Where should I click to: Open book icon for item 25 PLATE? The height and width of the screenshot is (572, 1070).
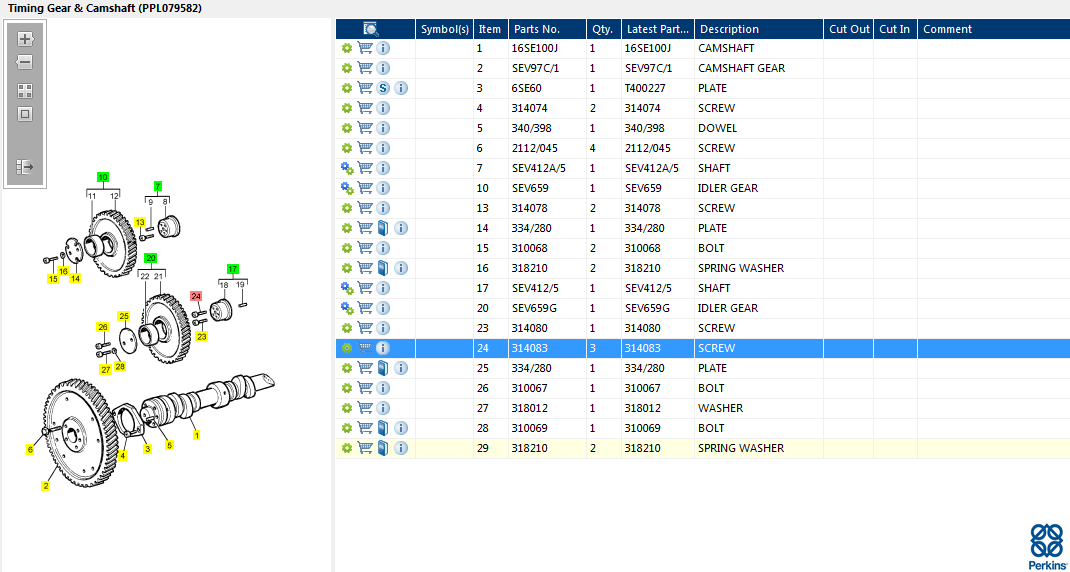[383, 368]
